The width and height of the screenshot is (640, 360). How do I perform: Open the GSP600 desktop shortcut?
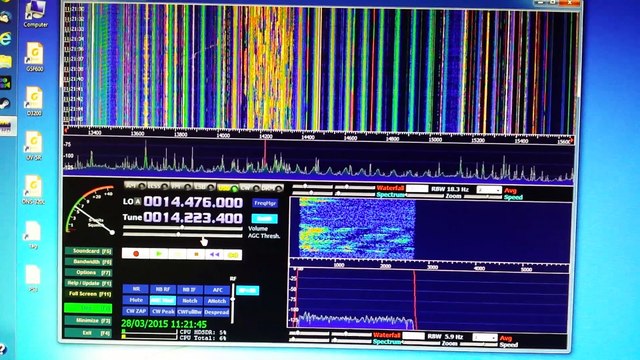(x=35, y=57)
